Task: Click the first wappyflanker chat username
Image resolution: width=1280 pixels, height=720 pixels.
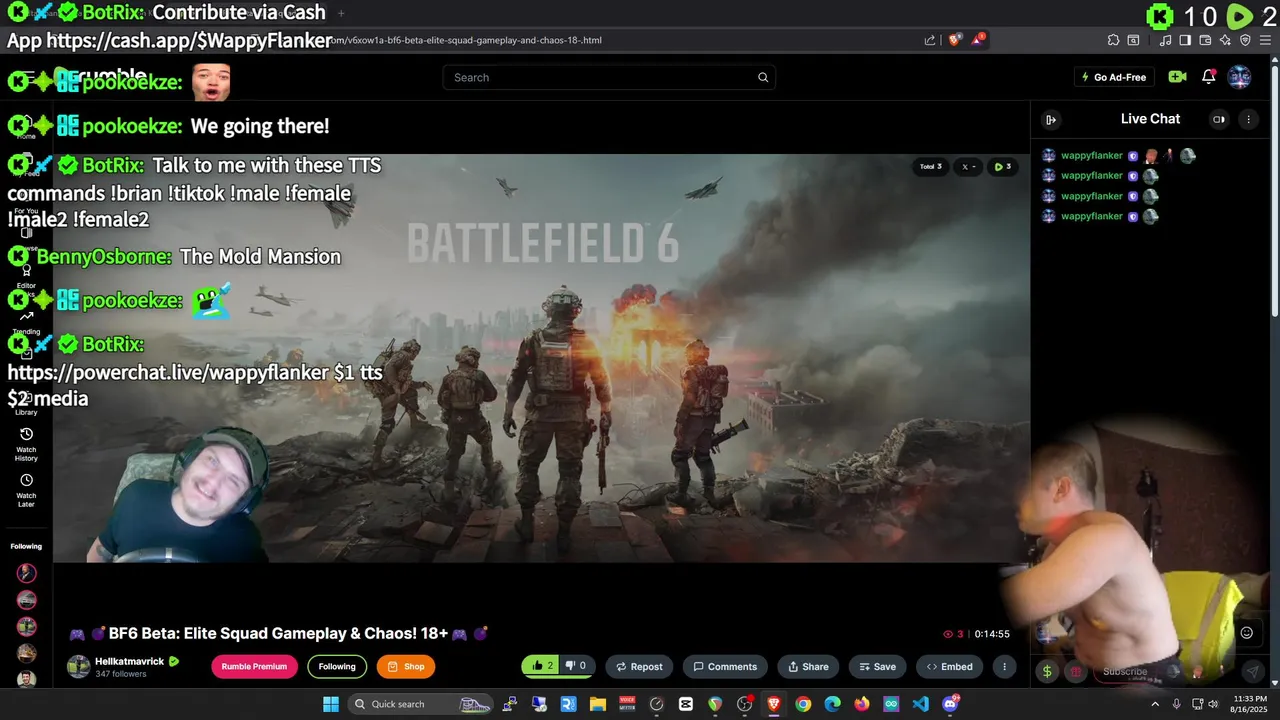Action: click(1091, 156)
